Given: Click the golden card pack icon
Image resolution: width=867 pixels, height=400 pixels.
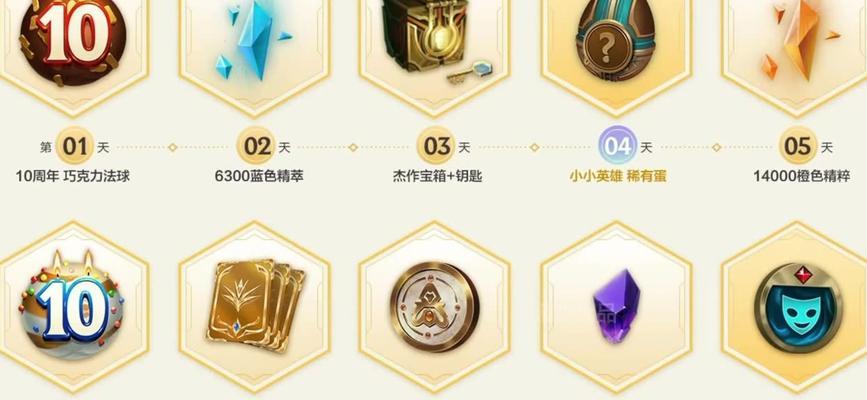Looking at the screenshot, I should click(x=255, y=305).
